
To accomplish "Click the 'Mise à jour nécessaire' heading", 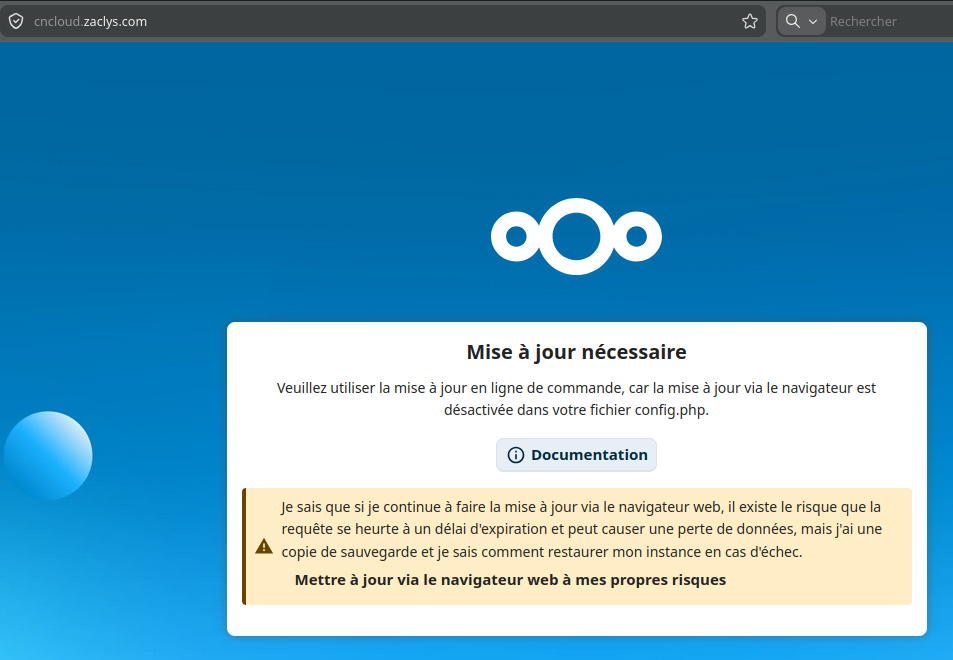I will pyautogui.click(x=576, y=352).
